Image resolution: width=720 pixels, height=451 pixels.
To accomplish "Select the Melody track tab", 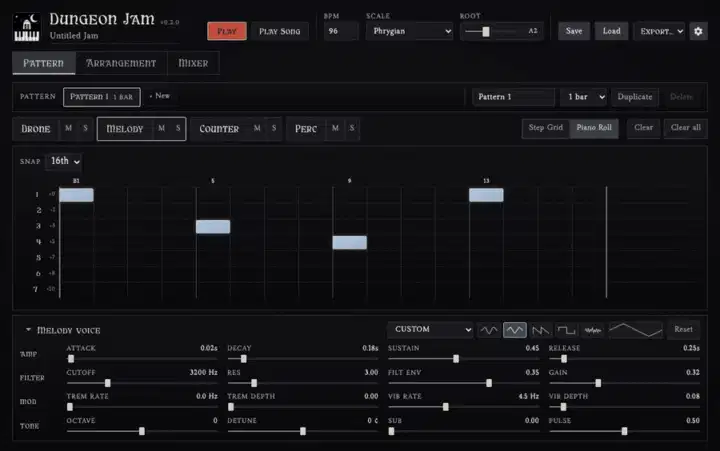I will pyautogui.click(x=125, y=129).
